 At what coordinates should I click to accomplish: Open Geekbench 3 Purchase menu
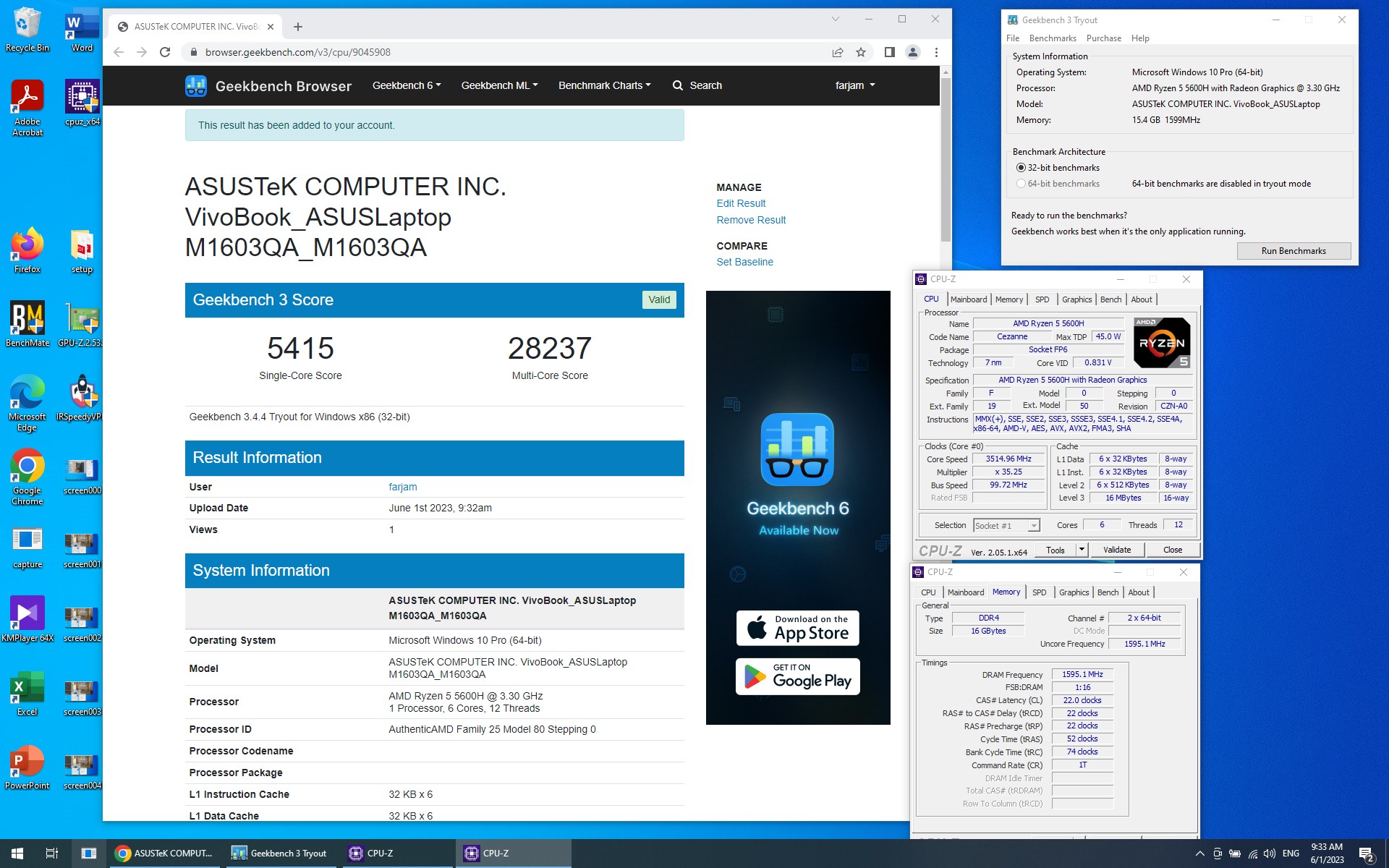(x=1104, y=38)
